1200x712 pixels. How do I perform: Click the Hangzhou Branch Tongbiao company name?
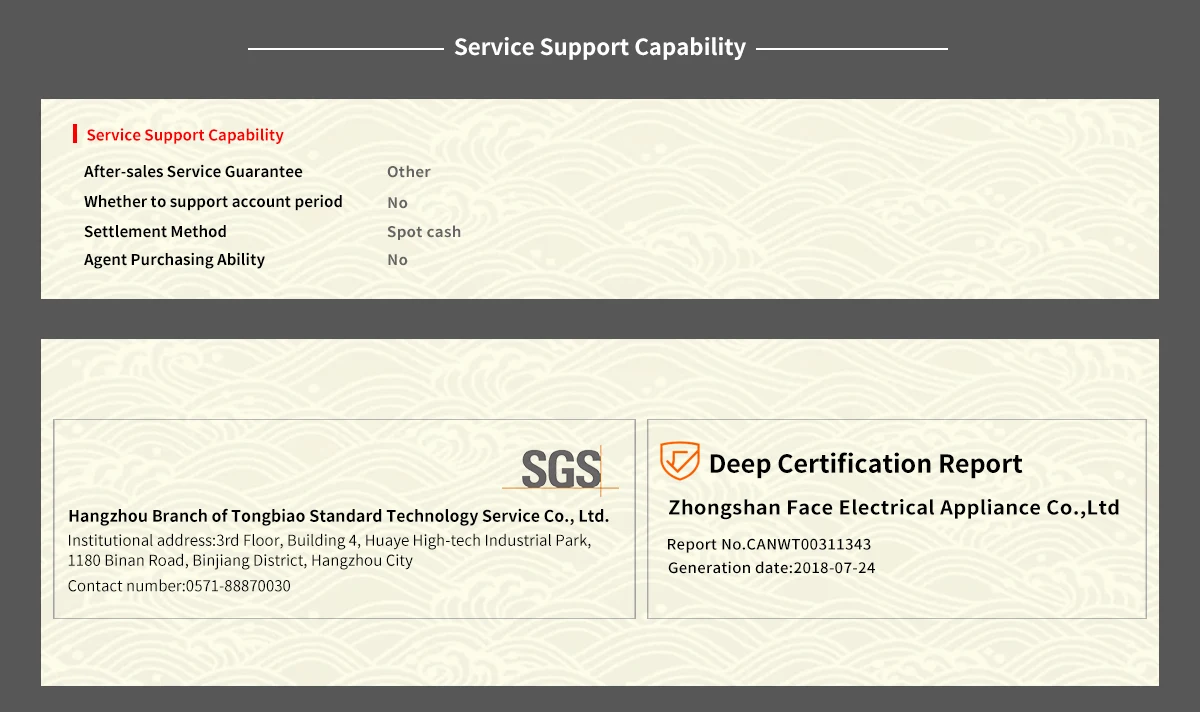pyautogui.click(x=338, y=516)
